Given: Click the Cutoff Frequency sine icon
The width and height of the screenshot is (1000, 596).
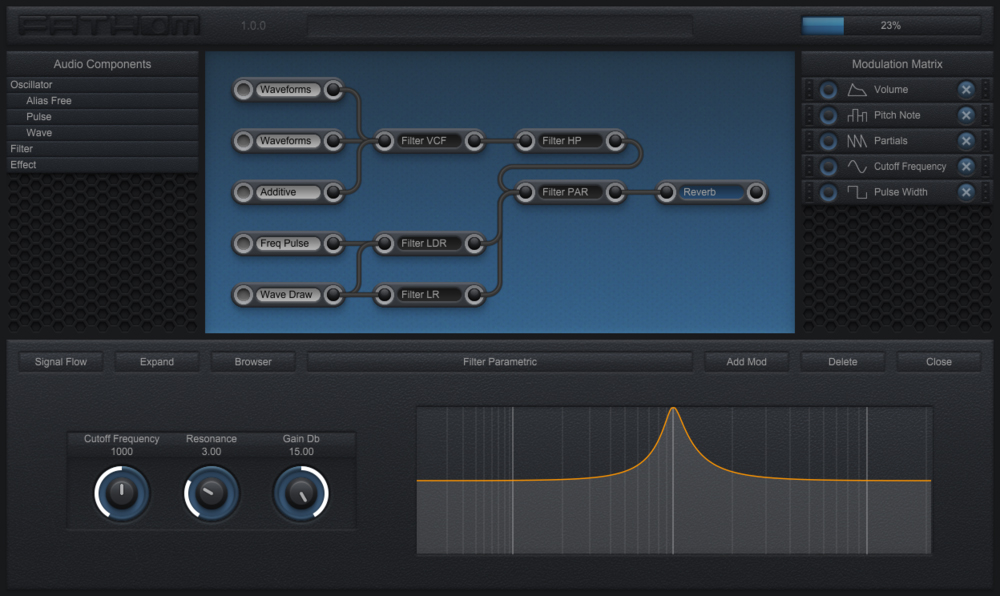Looking at the screenshot, I should click(x=857, y=166).
